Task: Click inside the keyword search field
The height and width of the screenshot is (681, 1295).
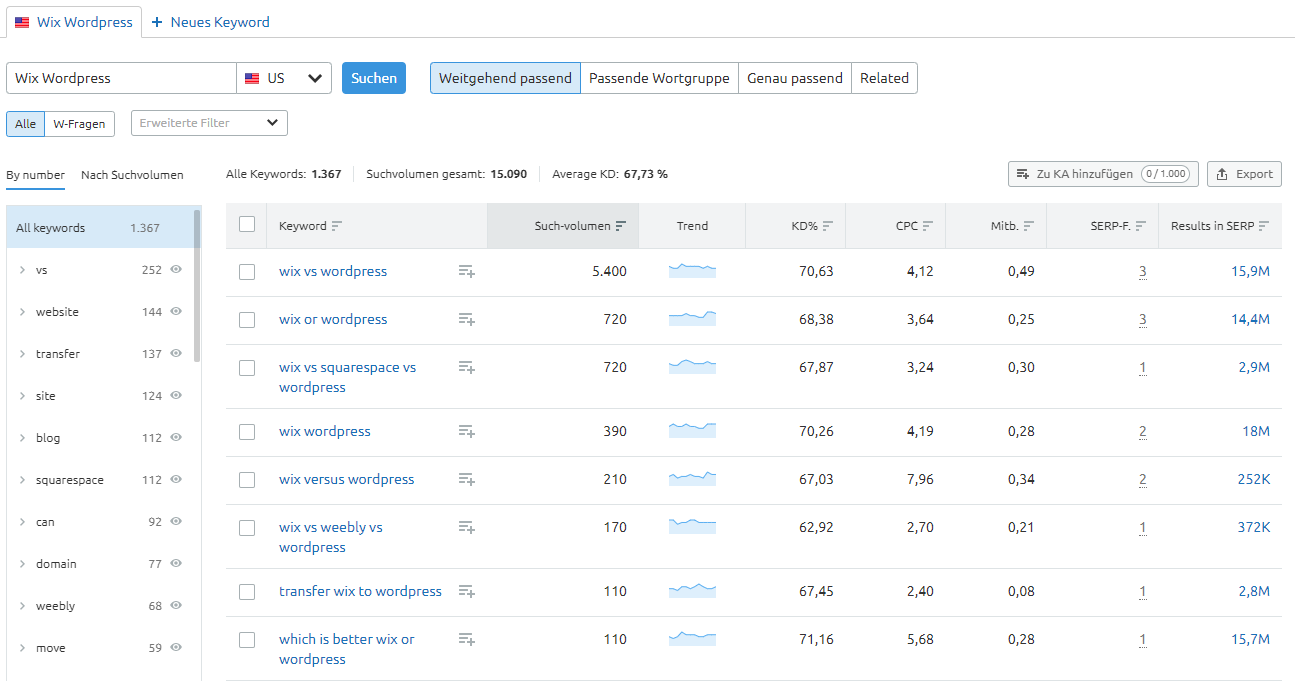Action: pyautogui.click(x=120, y=77)
